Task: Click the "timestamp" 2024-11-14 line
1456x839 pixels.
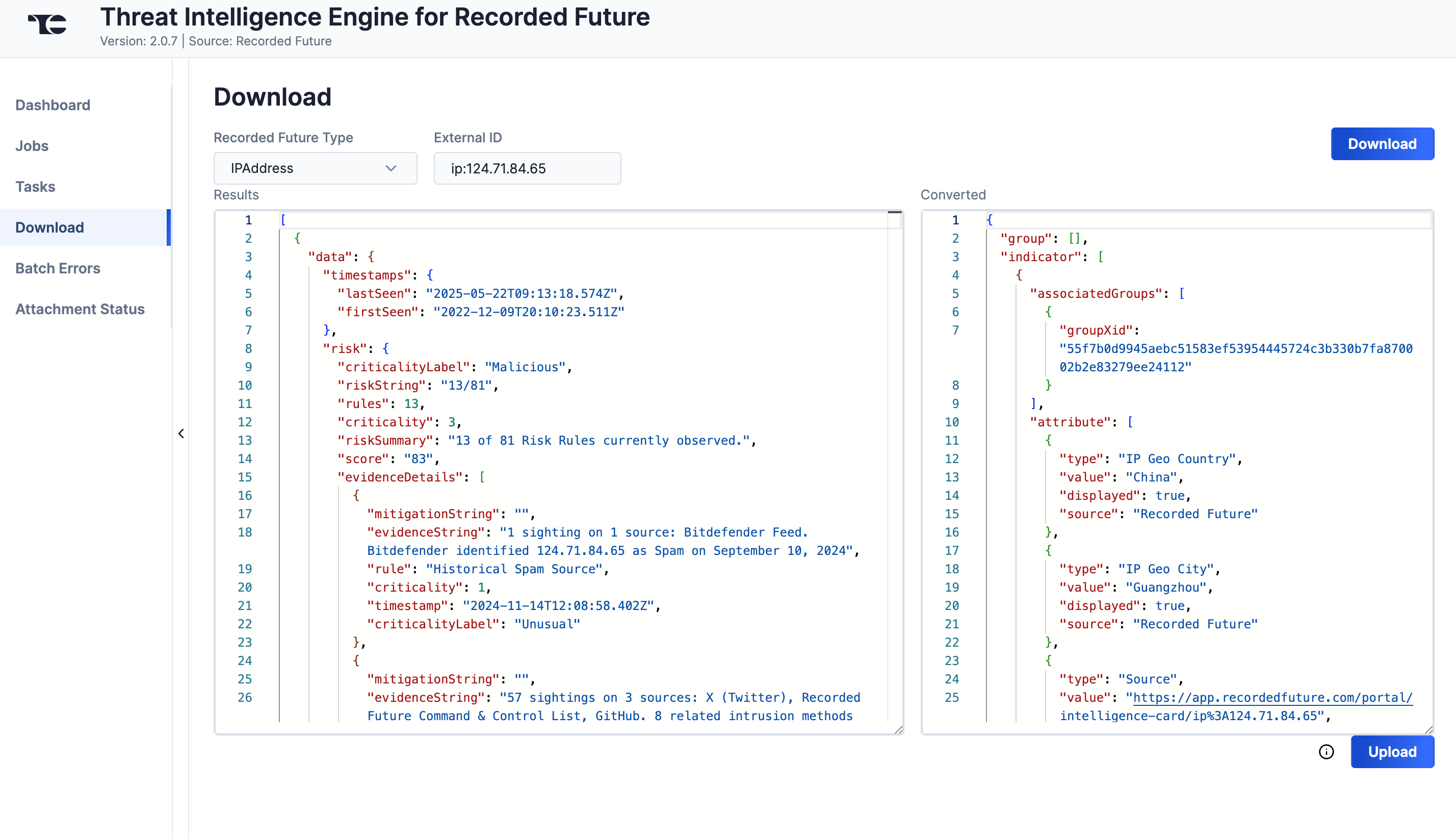Action: coord(514,605)
